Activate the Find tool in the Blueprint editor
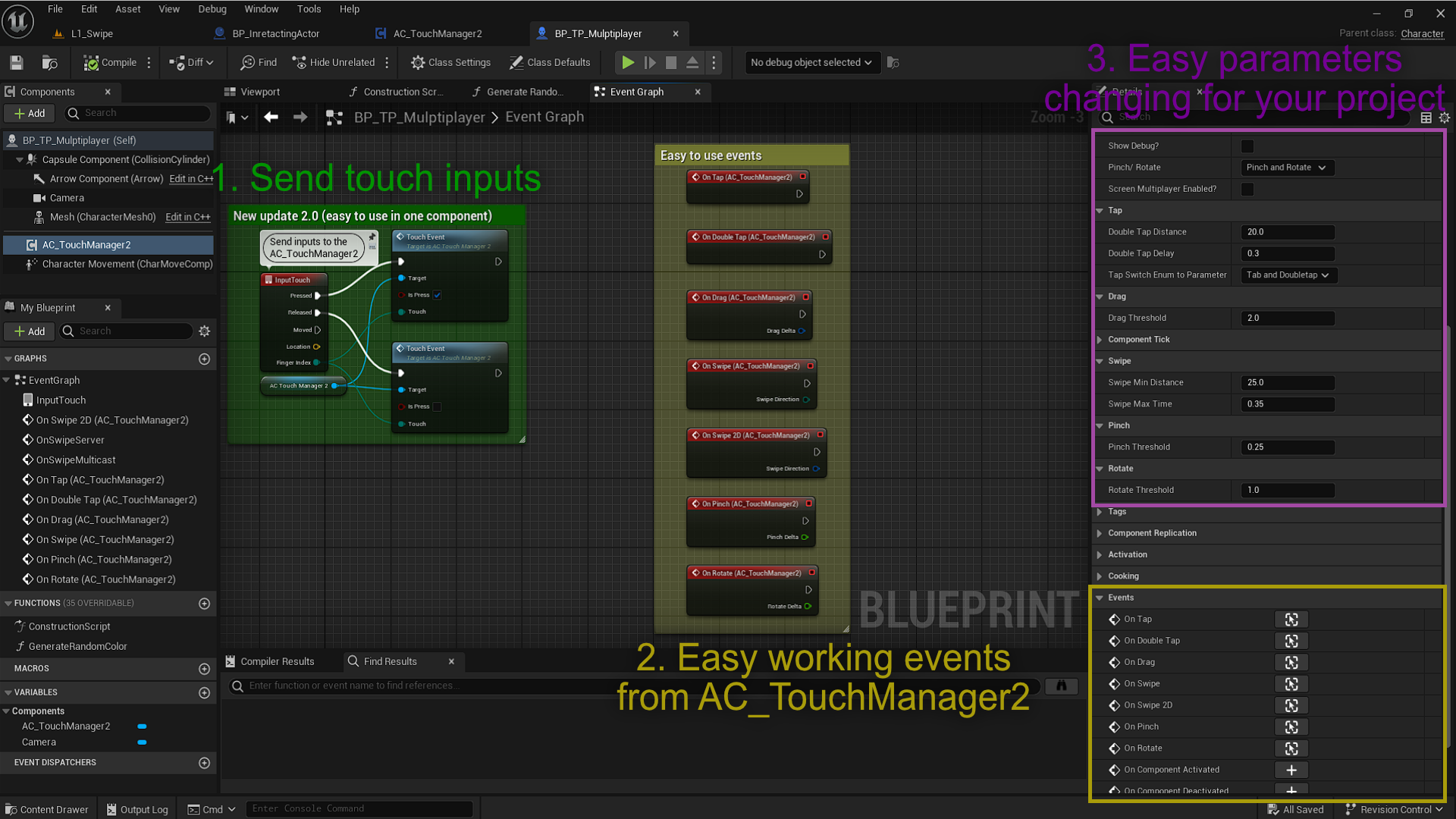The image size is (1456, 819). 258,62
